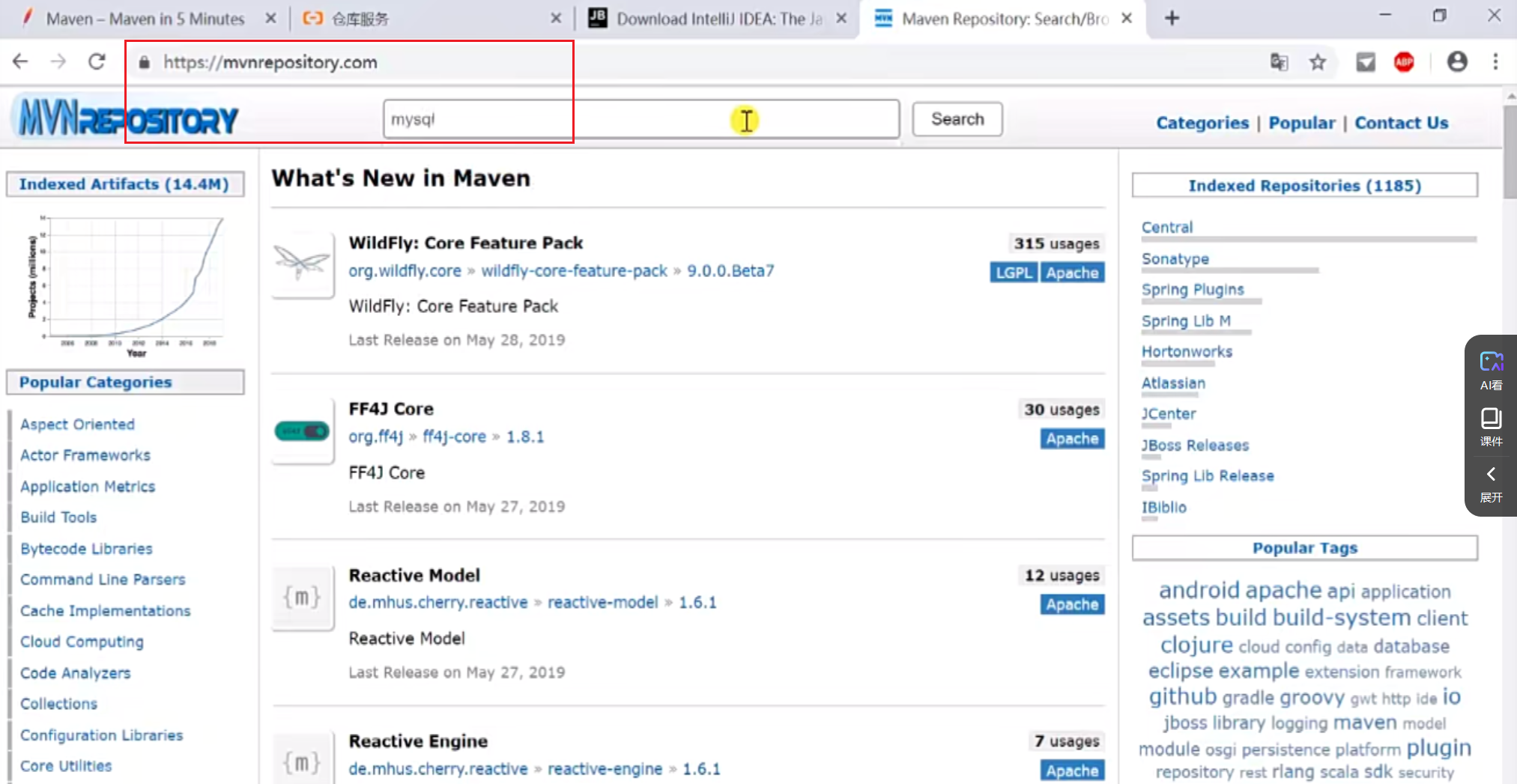Click the Reactive Model artifact icon
This screenshot has height=784, width=1517.
[302, 597]
